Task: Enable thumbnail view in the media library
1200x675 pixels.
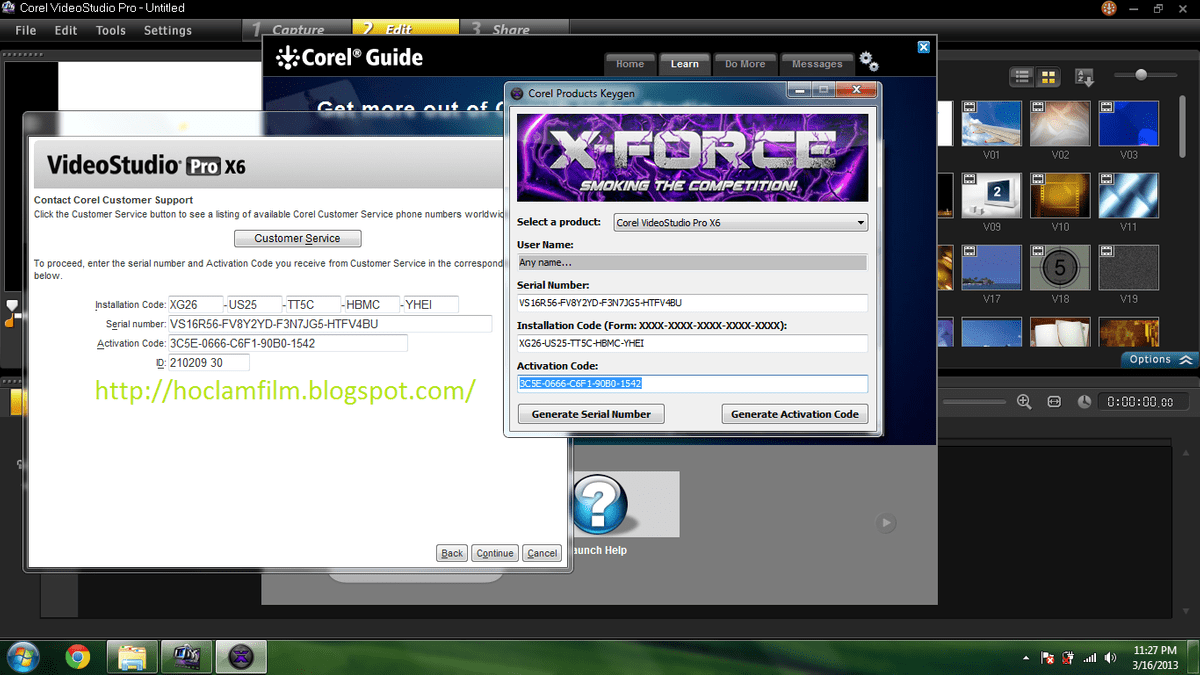Action: (1048, 76)
